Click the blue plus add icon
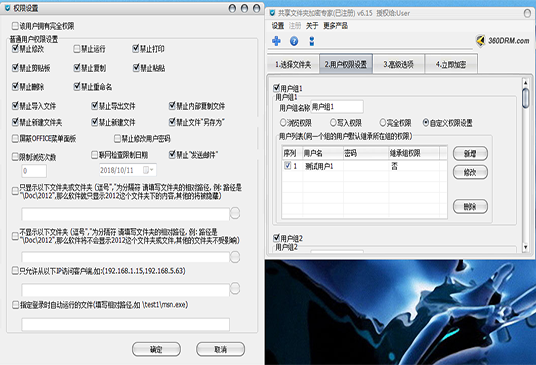Screen dimensions: 536x365 pyautogui.click(x=276, y=41)
